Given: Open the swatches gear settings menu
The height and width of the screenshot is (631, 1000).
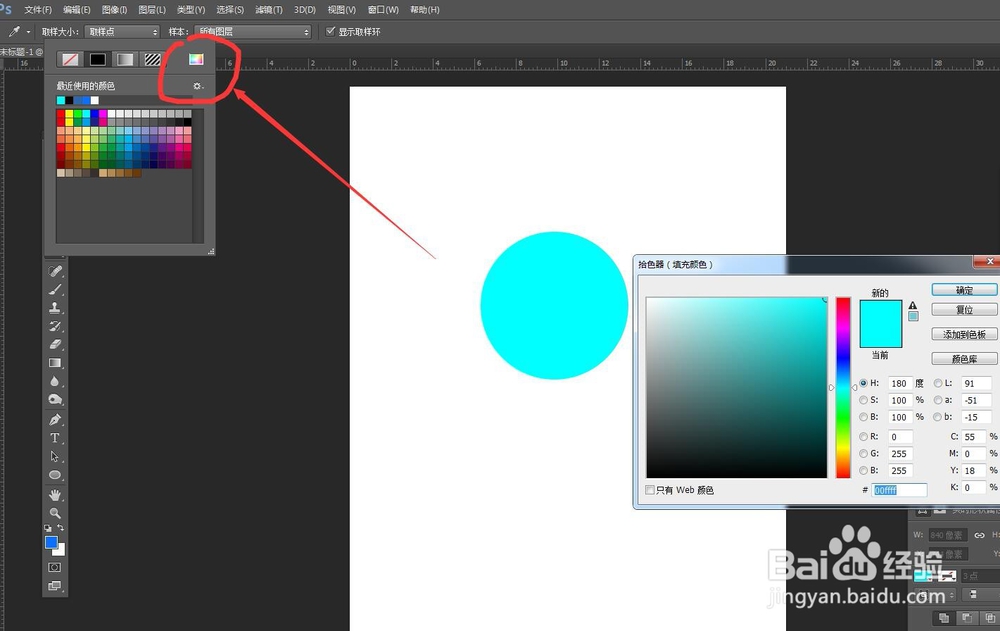Looking at the screenshot, I should click(x=198, y=86).
